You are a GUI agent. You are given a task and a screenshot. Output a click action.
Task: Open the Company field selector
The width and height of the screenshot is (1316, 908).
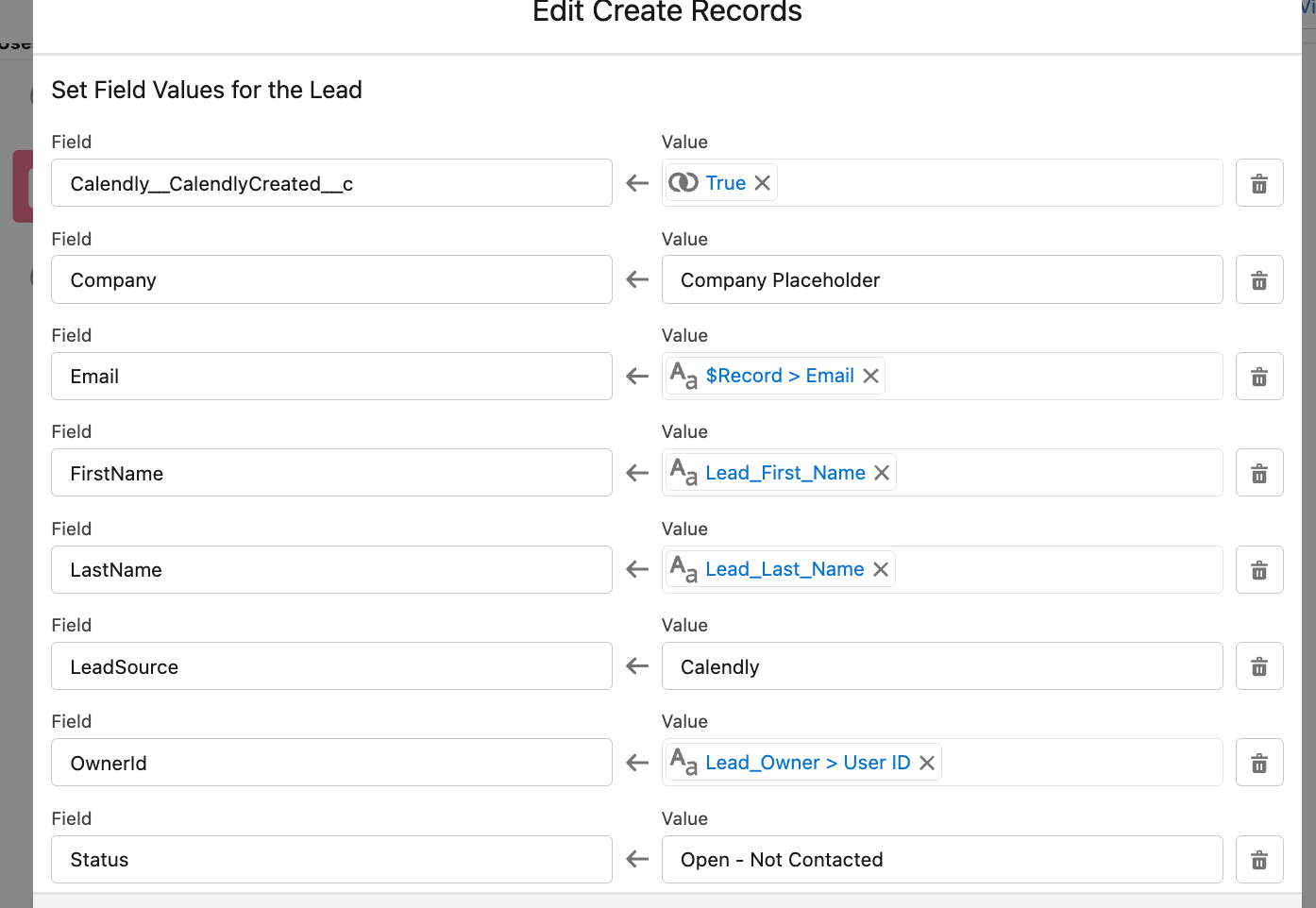tap(331, 280)
